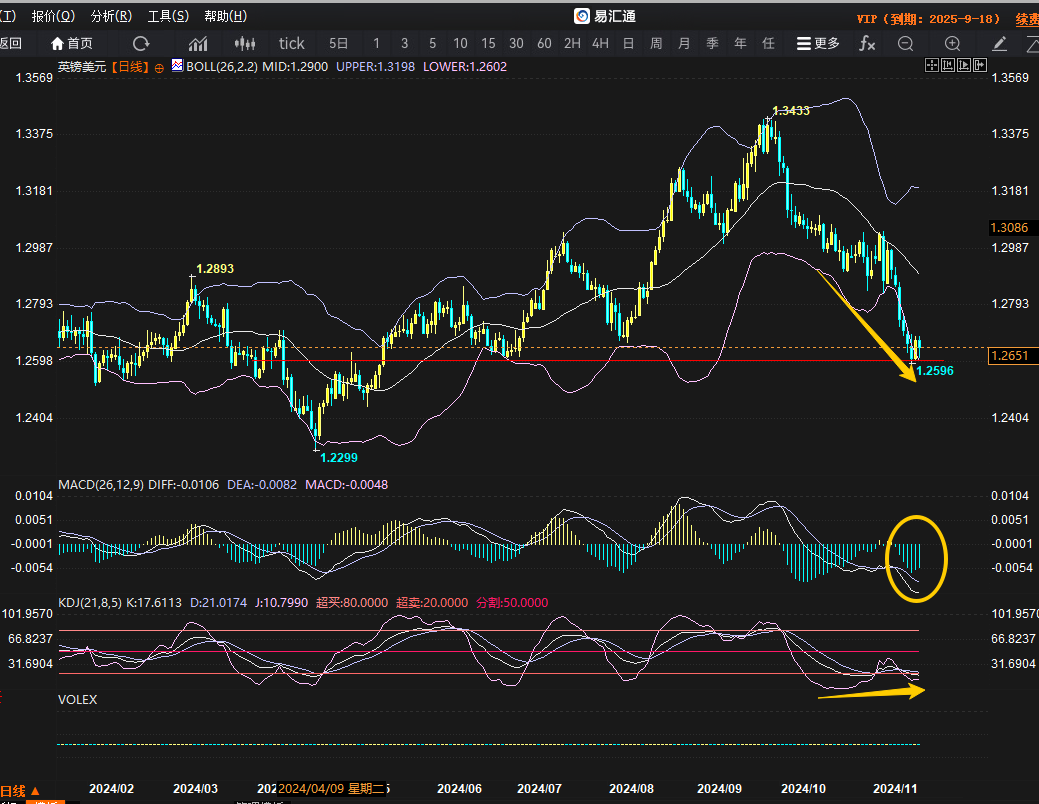1039x804 pixels.
Task: Open the 分析(R) menu
Action: (110, 16)
